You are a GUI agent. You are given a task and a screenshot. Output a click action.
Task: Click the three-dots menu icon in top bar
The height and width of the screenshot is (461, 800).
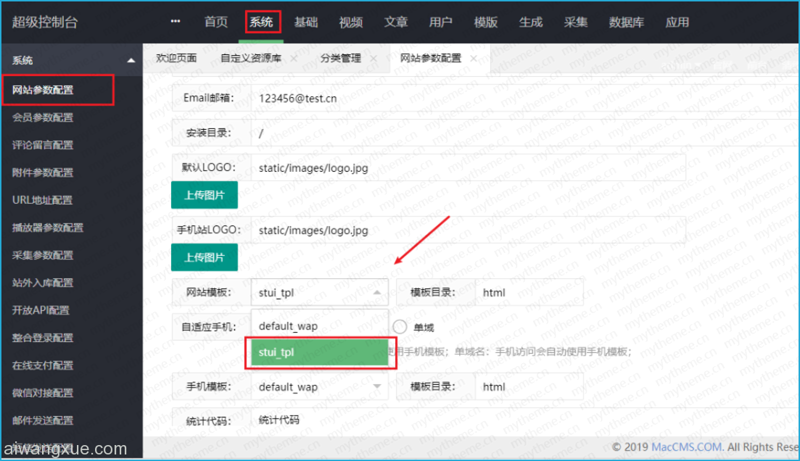[x=176, y=21]
